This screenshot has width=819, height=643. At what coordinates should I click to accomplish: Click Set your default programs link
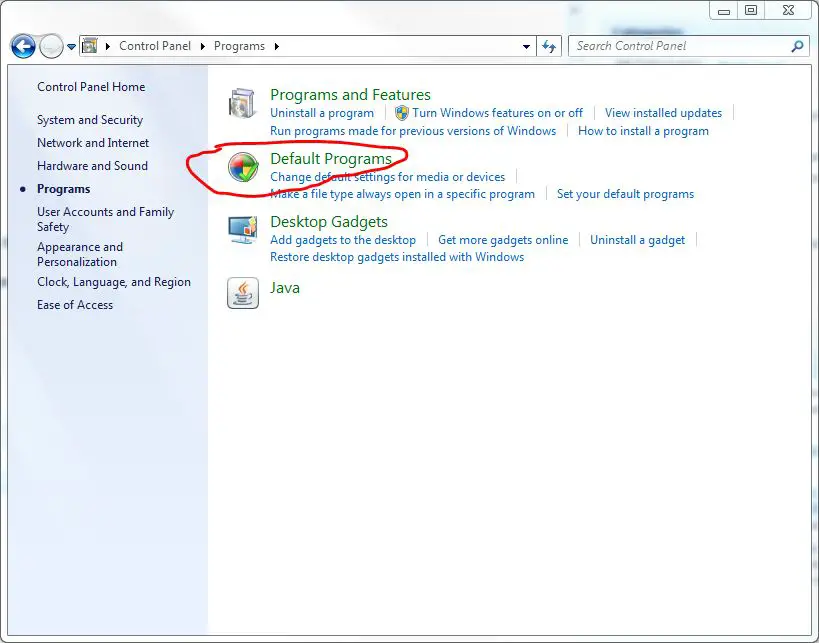(625, 194)
